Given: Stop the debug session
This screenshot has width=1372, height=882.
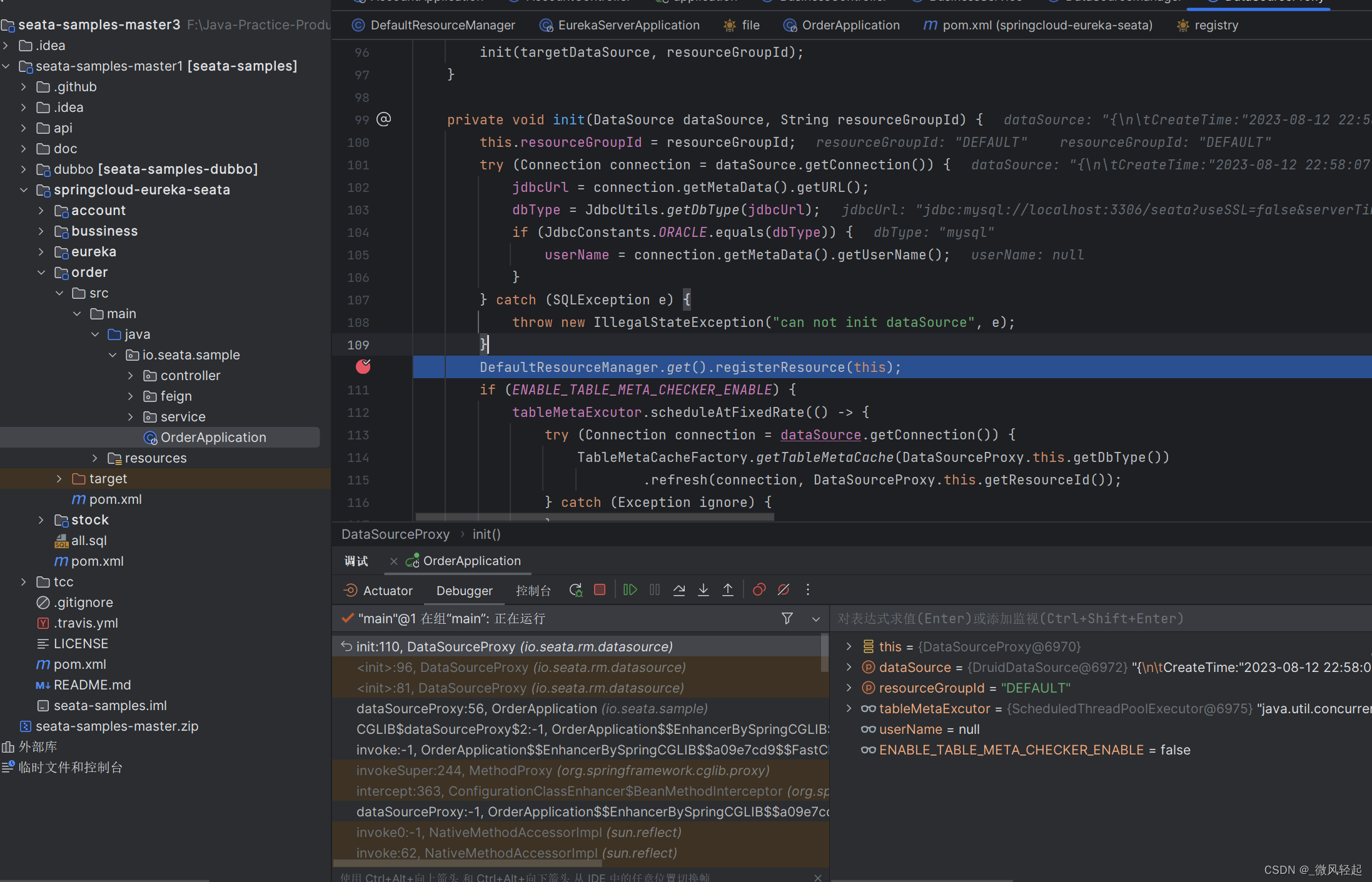Looking at the screenshot, I should (600, 589).
